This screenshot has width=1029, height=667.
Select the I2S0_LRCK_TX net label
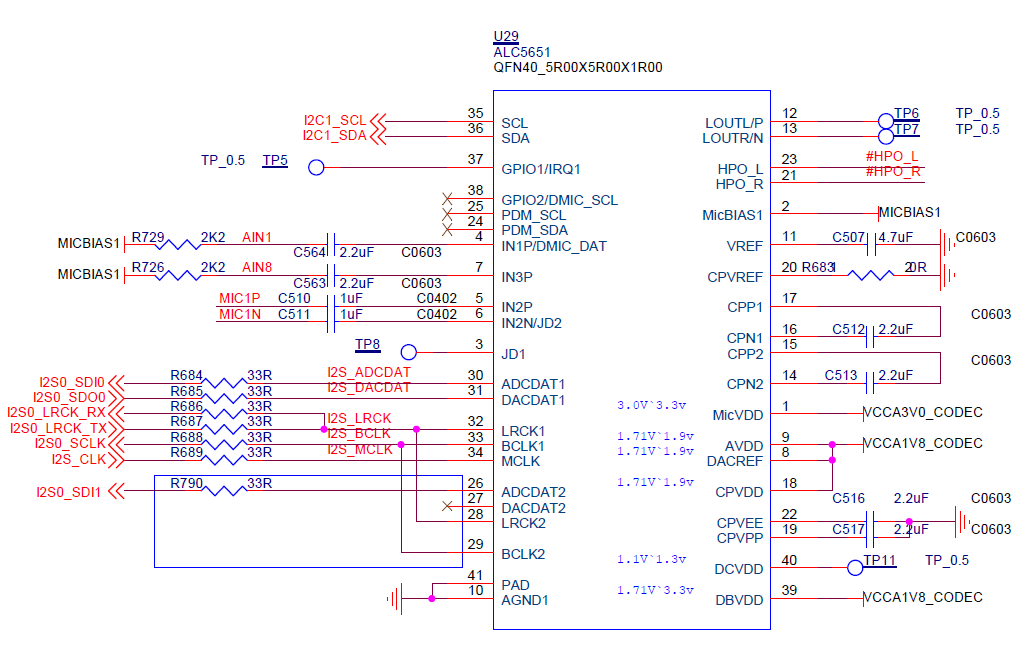click(x=58, y=429)
